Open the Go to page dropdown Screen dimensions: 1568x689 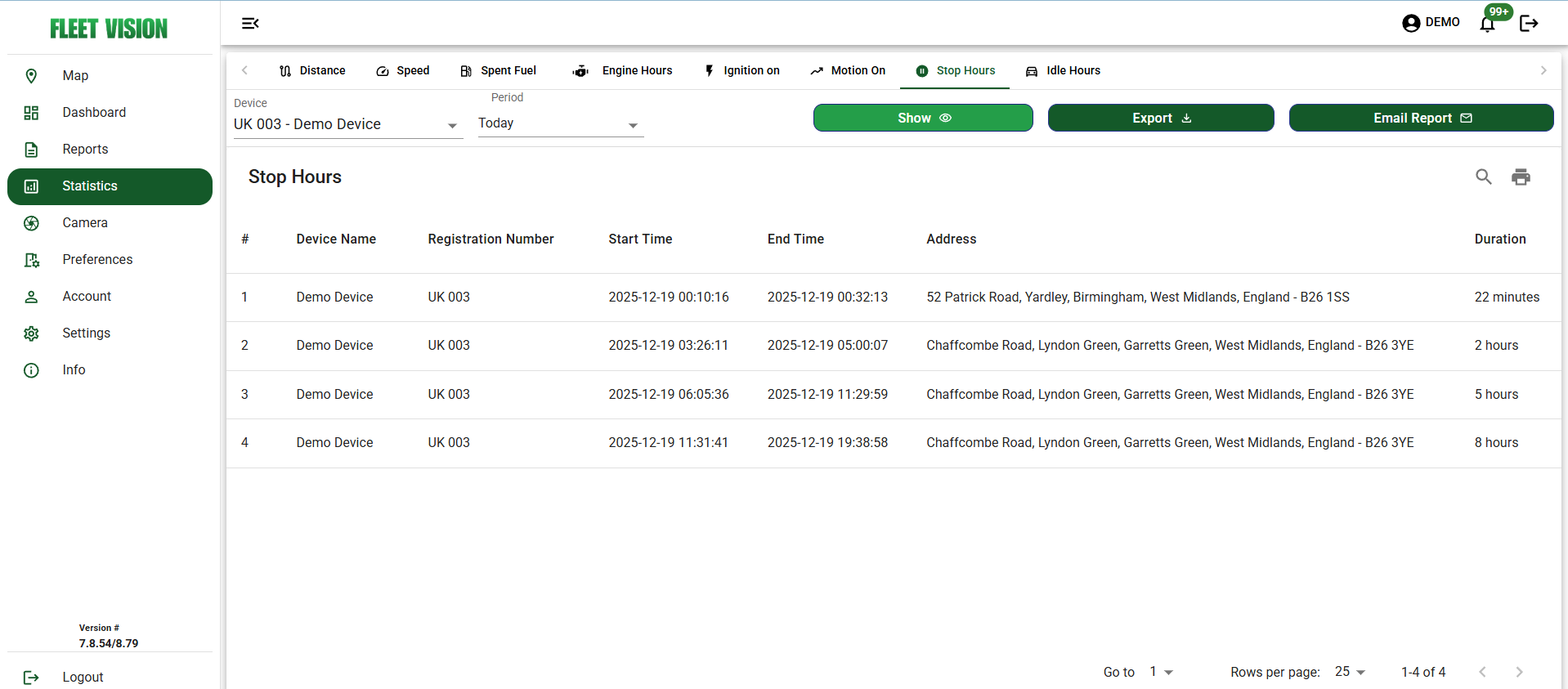pos(1161,672)
